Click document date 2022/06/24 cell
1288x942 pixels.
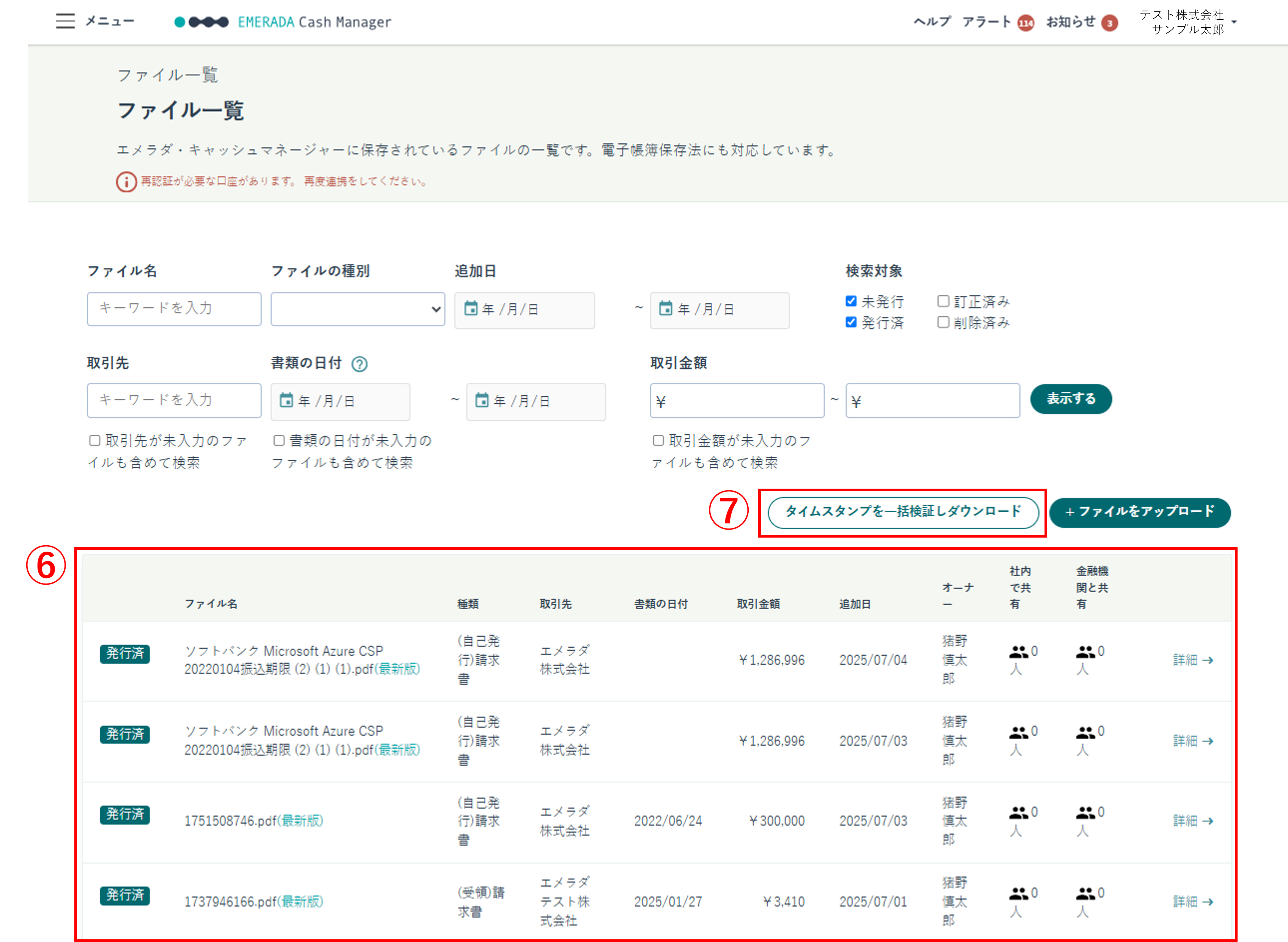coord(668,821)
